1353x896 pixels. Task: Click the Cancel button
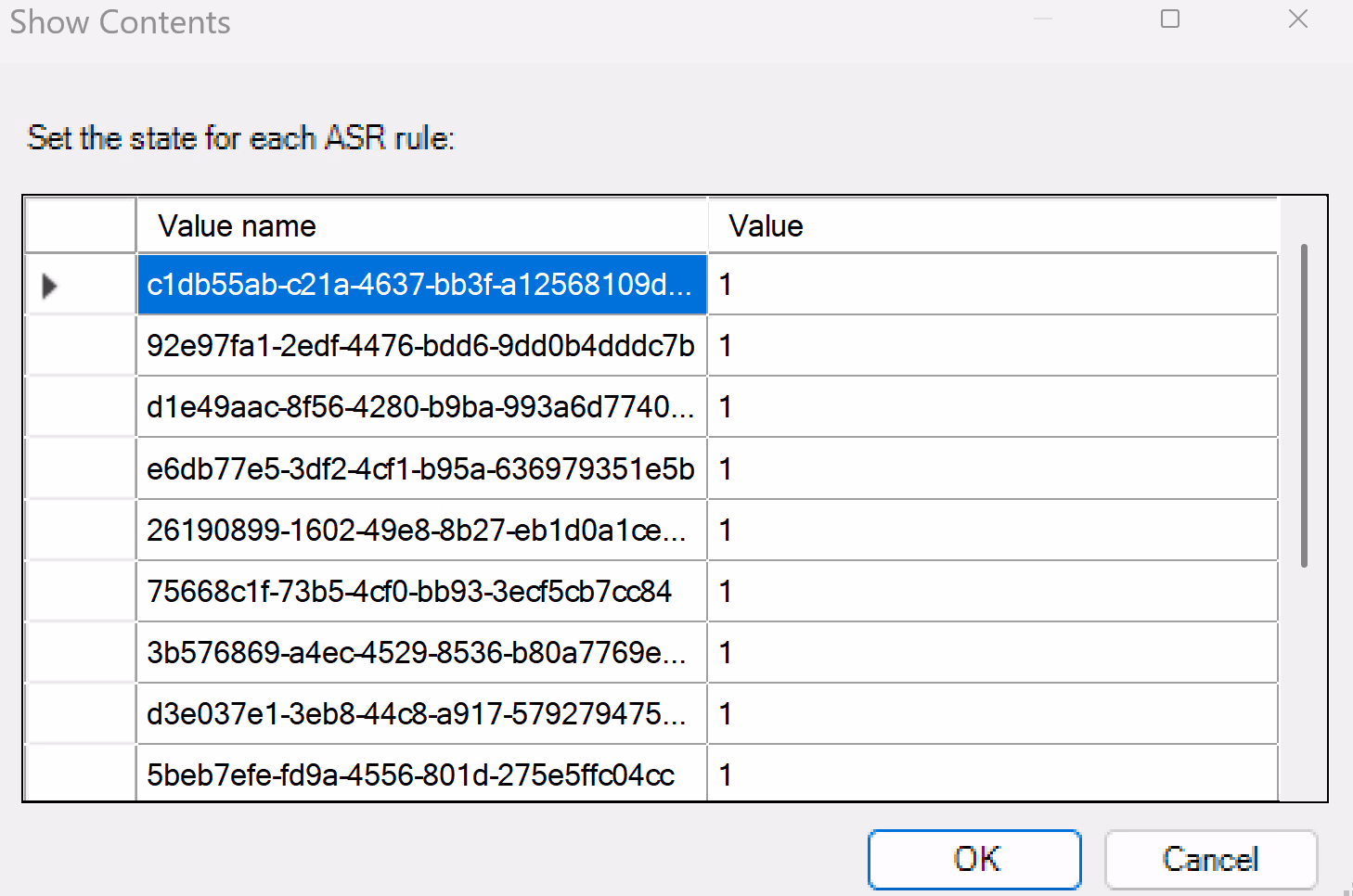click(x=1210, y=859)
